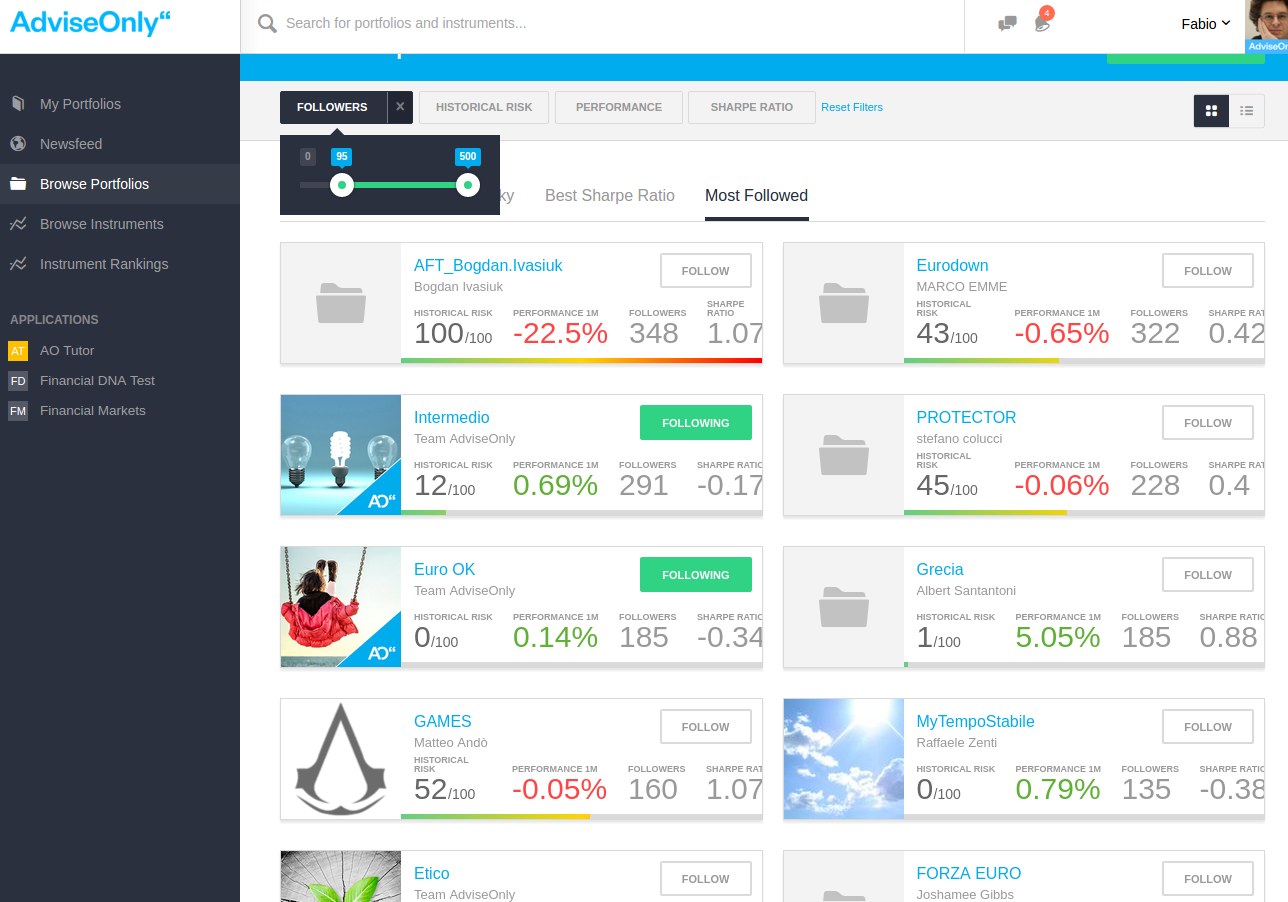Open the Grecia portfolio title

click(940, 570)
